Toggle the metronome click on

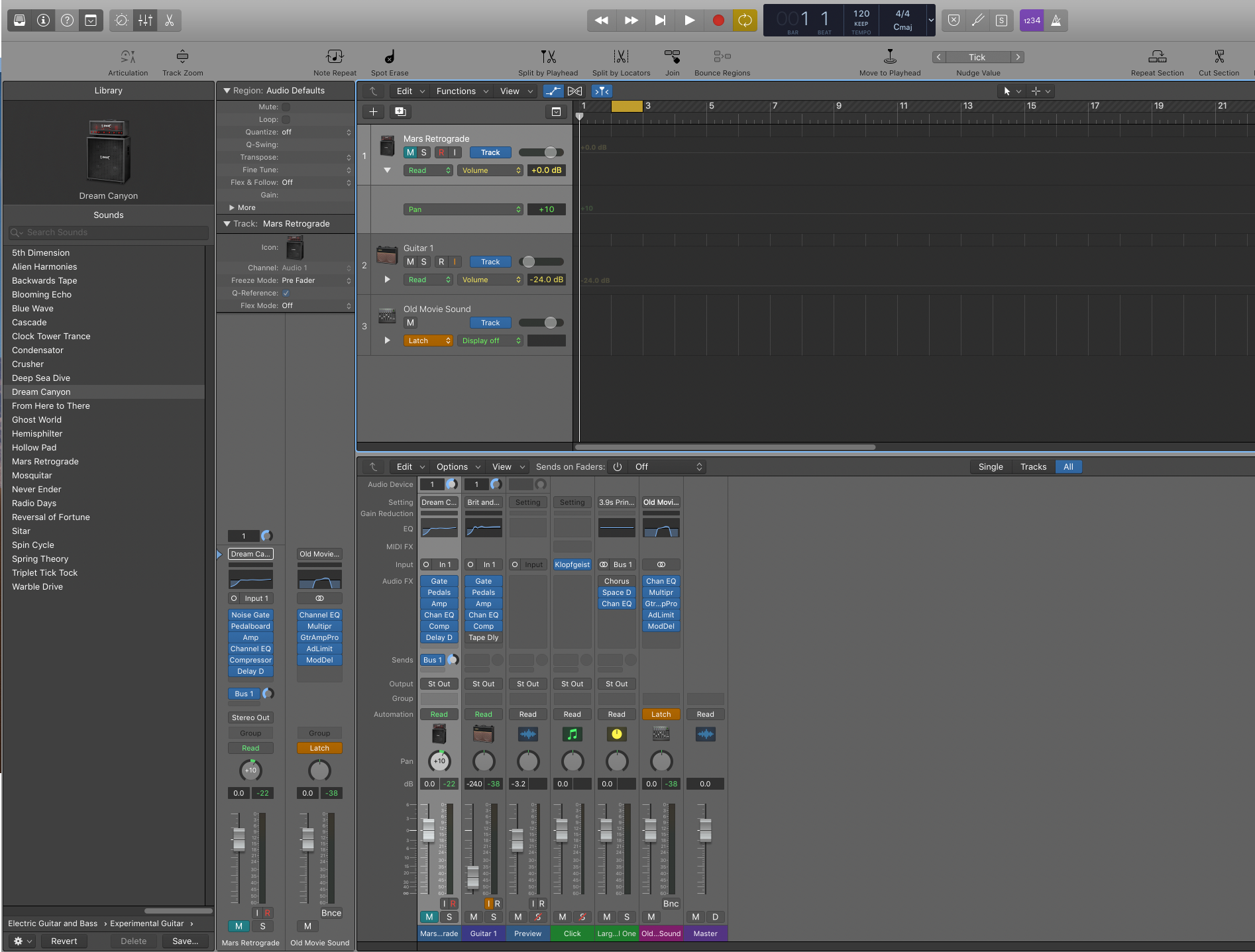tap(1056, 21)
